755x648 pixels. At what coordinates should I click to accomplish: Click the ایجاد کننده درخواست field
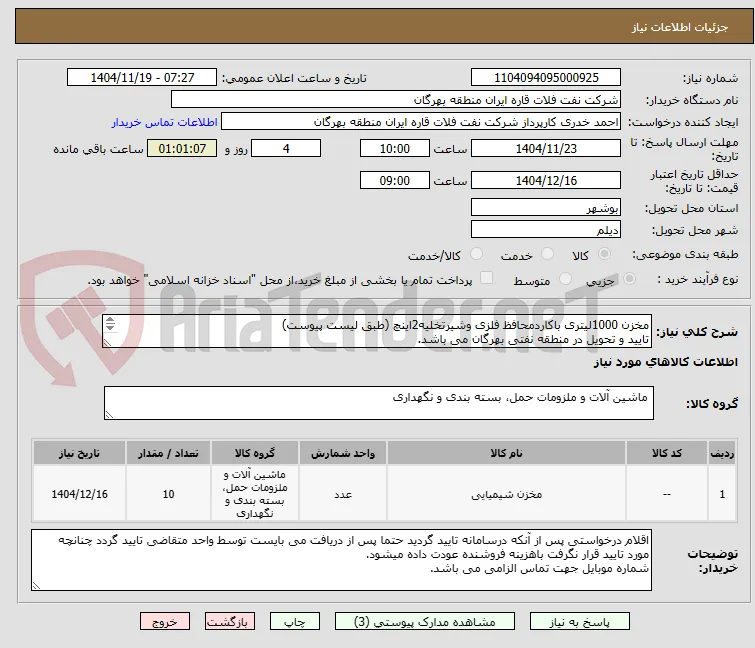click(x=421, y=122)
